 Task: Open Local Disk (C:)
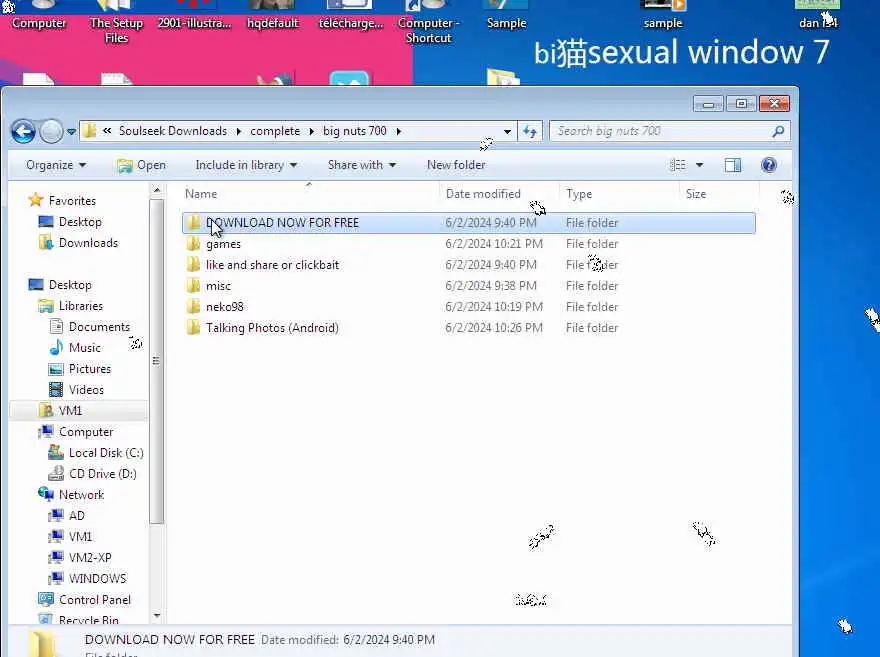click(106, 453)
